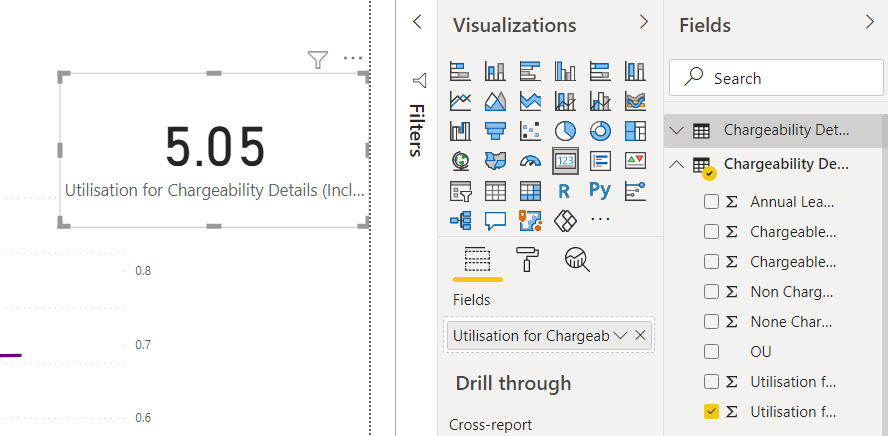Select the Stacked column chart visual
888x436 pixels.
(x=496, y=71)
